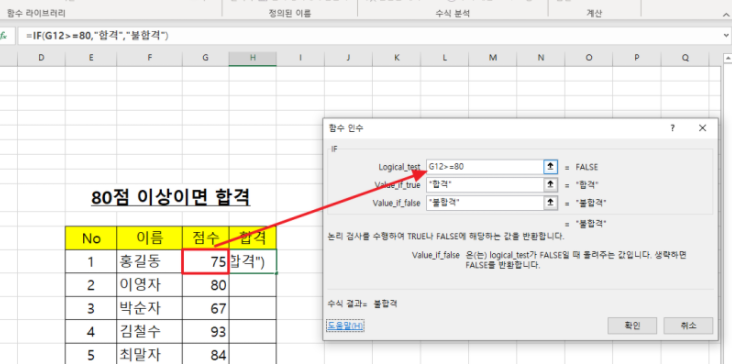Click the collapse button beside Logical_test field
732x364 pixels.
(550, 167)
